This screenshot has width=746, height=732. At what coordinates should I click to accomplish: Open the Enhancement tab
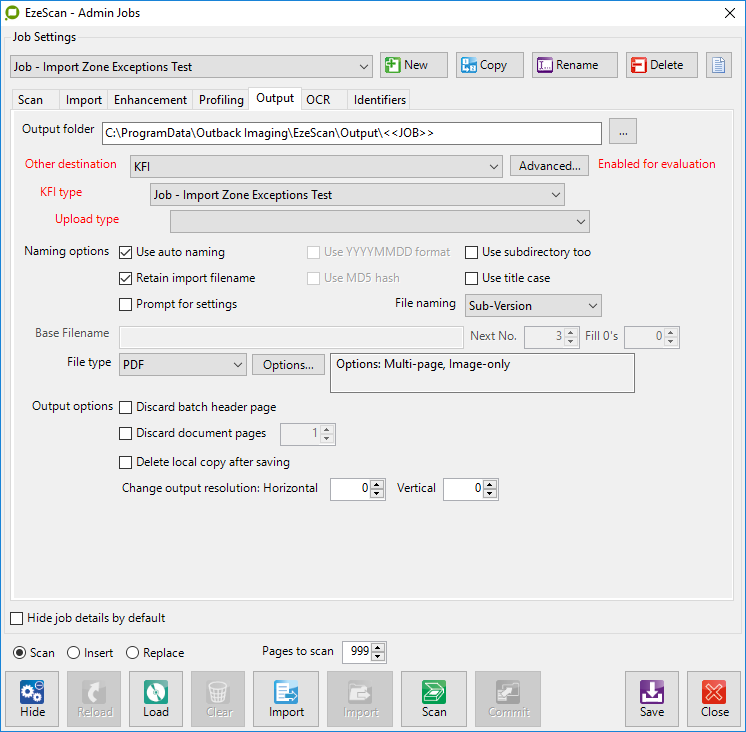click(x=150, y=100)
